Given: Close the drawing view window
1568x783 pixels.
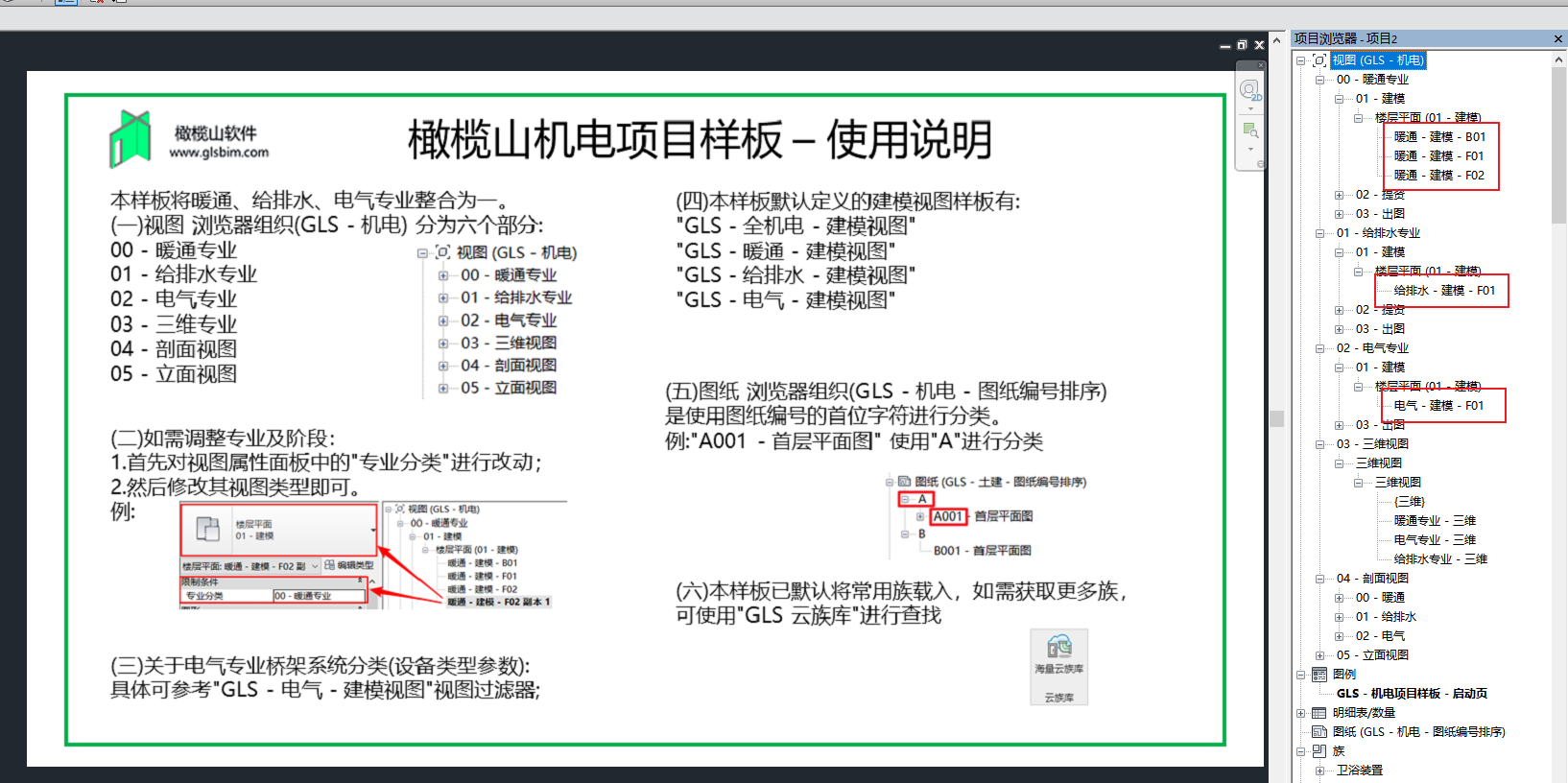Looking at the screenshot, I should coord(1259,45).
